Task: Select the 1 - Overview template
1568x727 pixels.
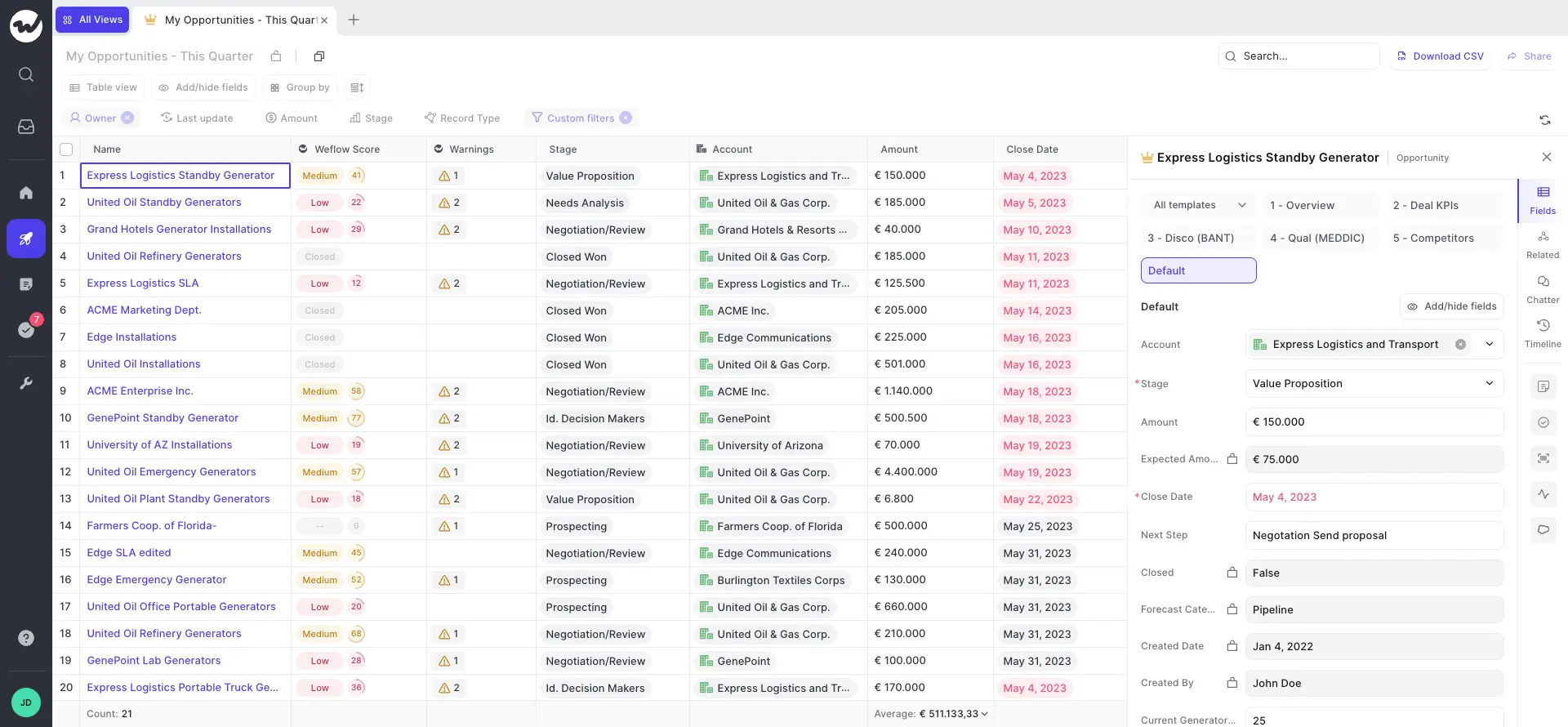Action: click(x=1321, y=205)
